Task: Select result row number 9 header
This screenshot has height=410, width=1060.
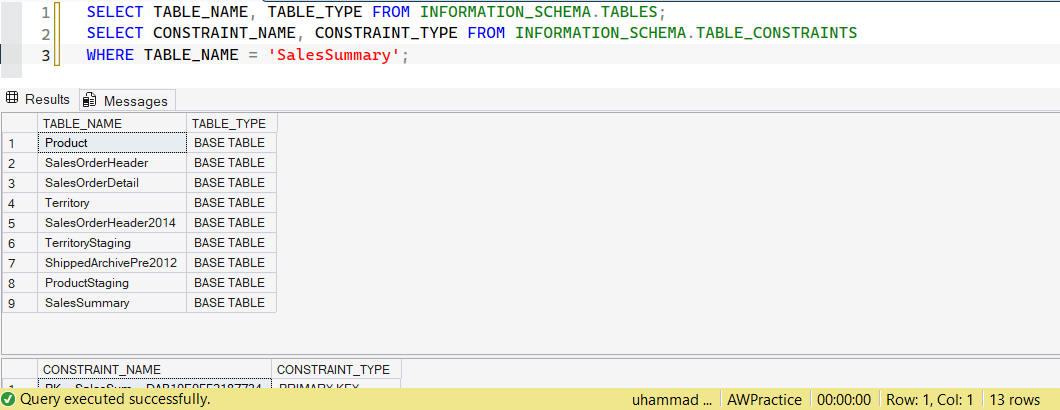Action: [20, 302]
